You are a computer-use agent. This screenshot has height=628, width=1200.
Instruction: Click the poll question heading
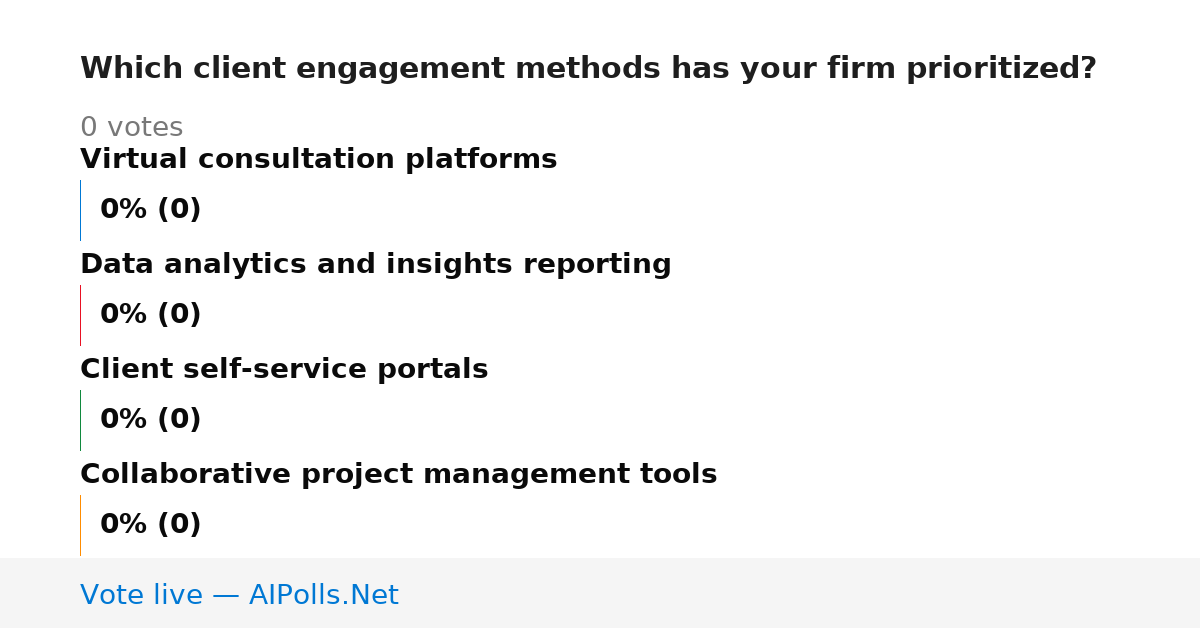point(588,69)
